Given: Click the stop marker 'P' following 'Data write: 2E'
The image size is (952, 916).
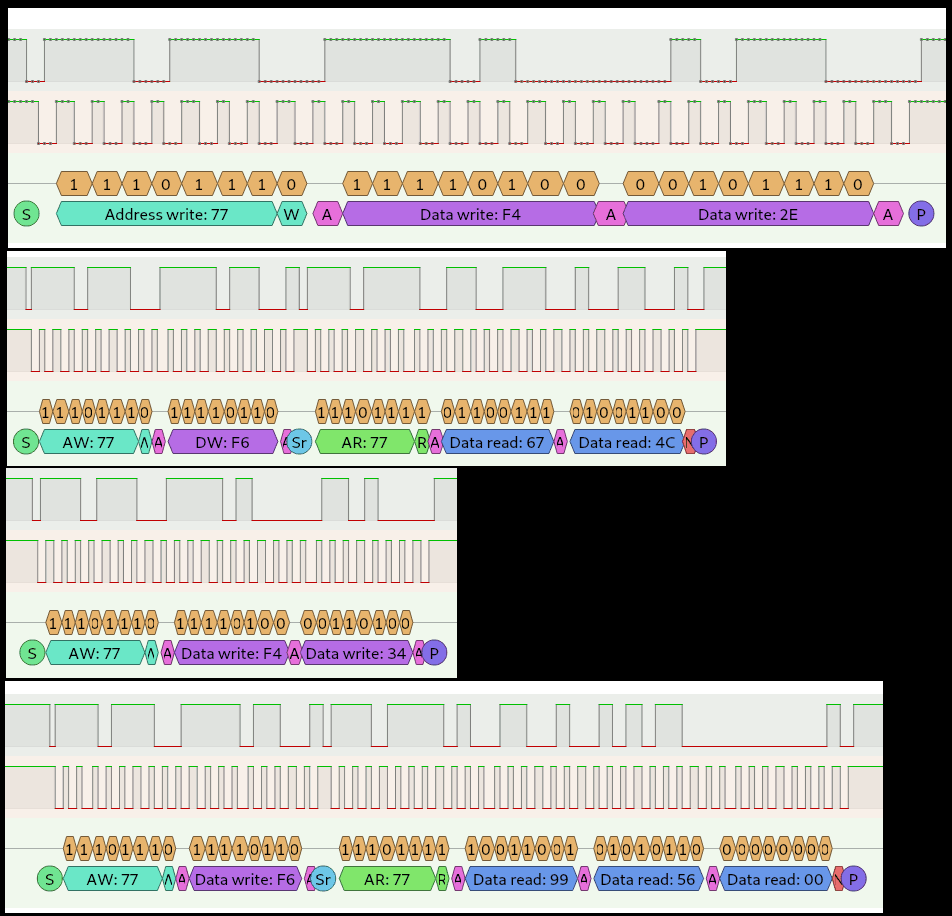Looking at the screenshot, I should [921, 214].
